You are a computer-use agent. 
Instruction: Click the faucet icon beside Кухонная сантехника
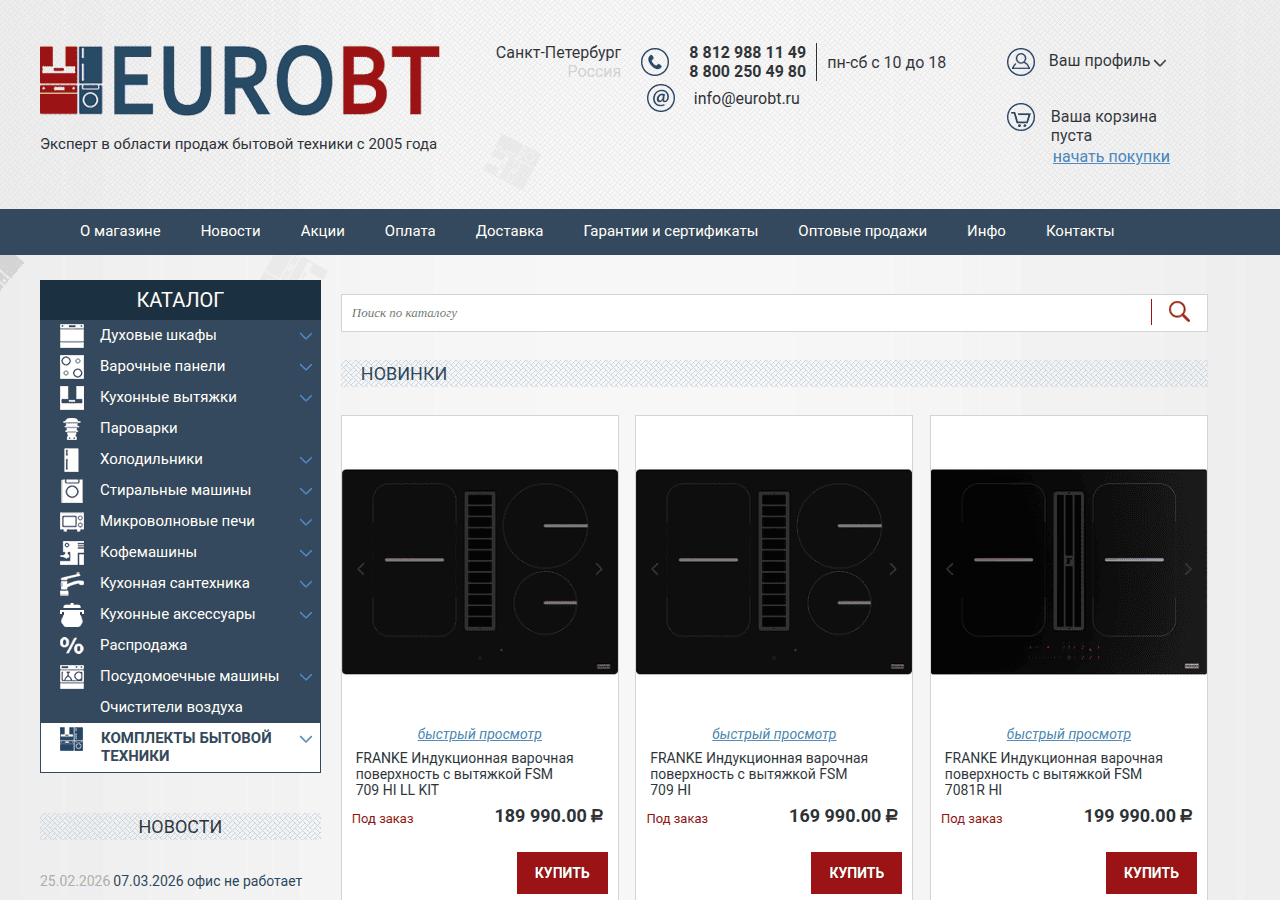72,583
